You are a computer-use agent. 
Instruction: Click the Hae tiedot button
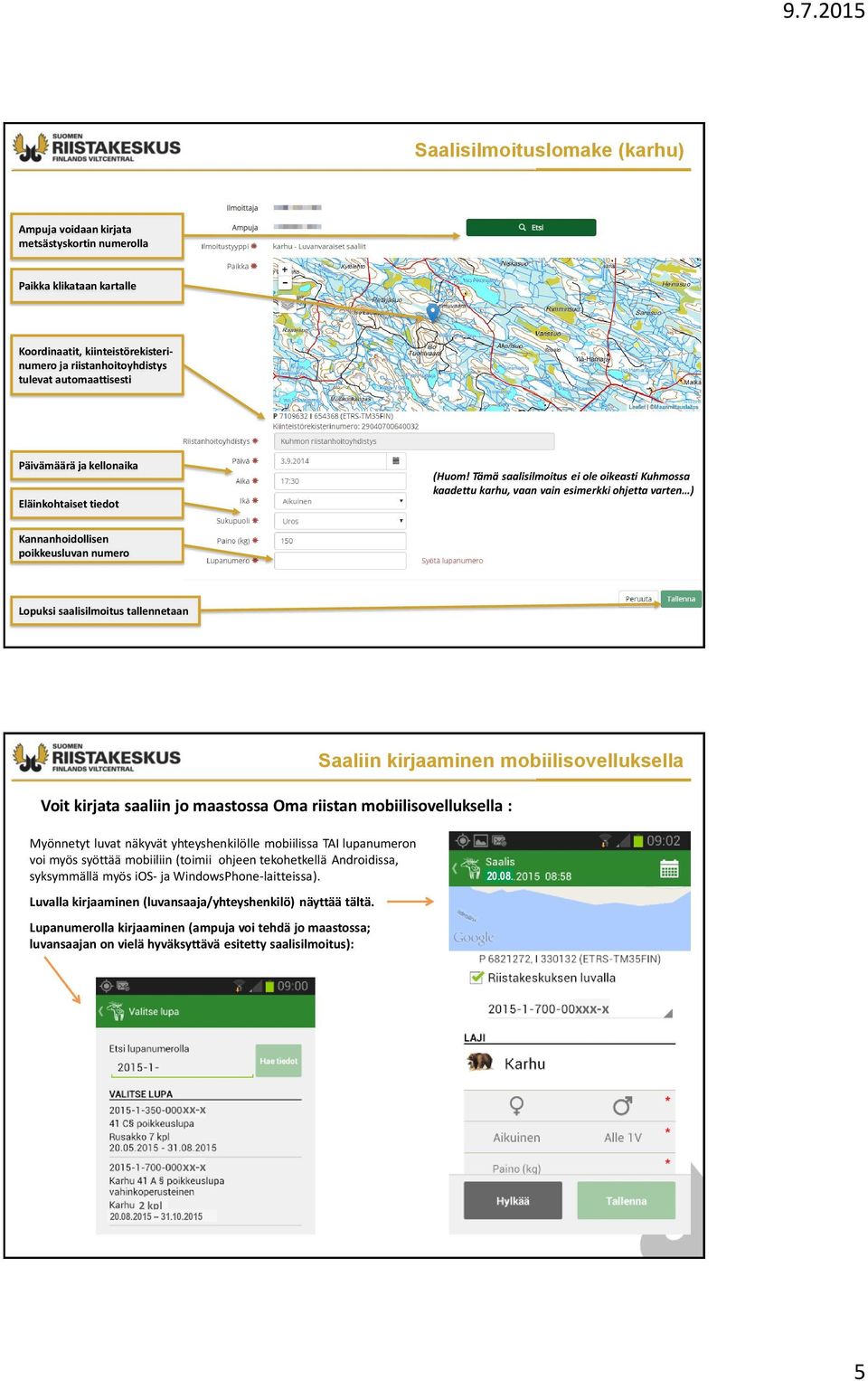pos(278,1061)
